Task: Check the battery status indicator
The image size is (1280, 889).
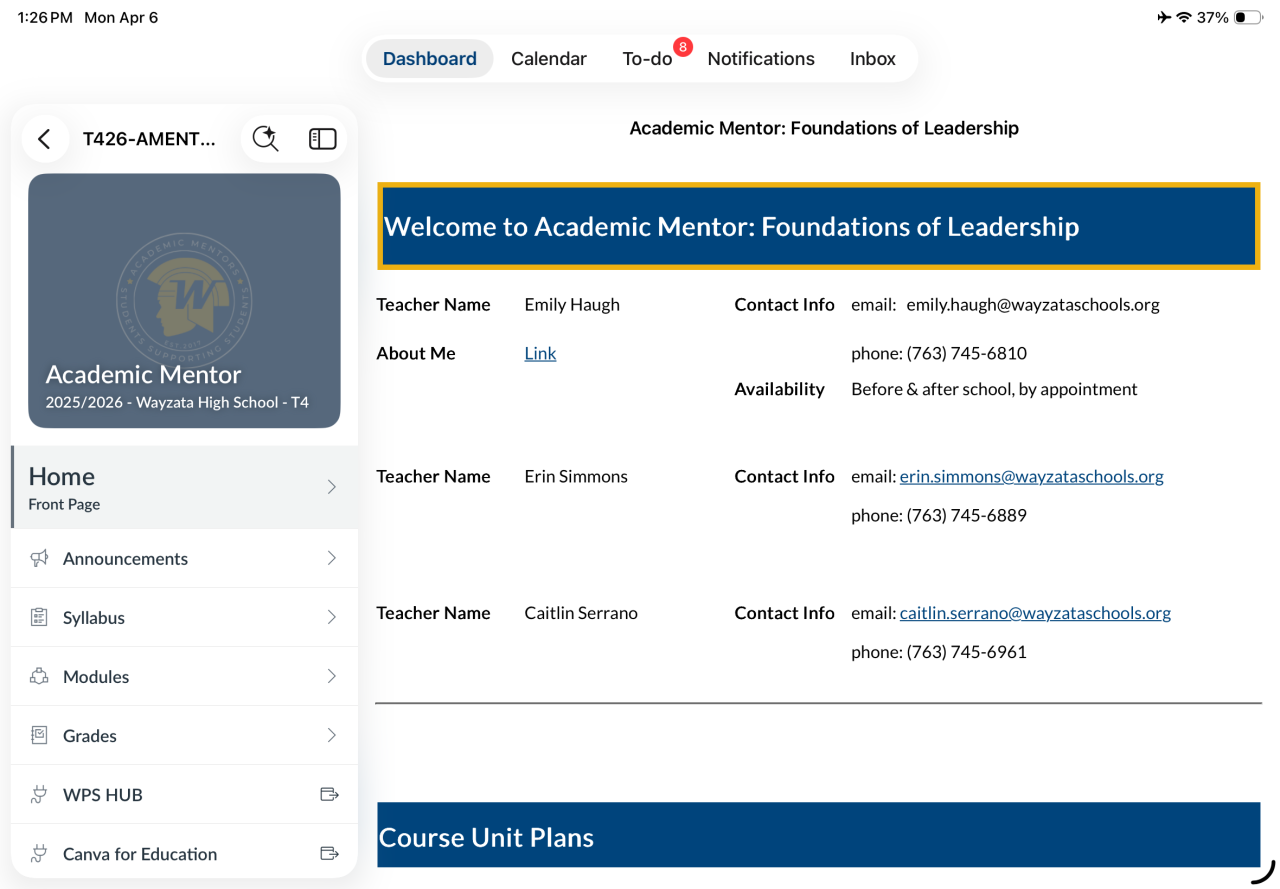Action: [x=1246, y=17]
